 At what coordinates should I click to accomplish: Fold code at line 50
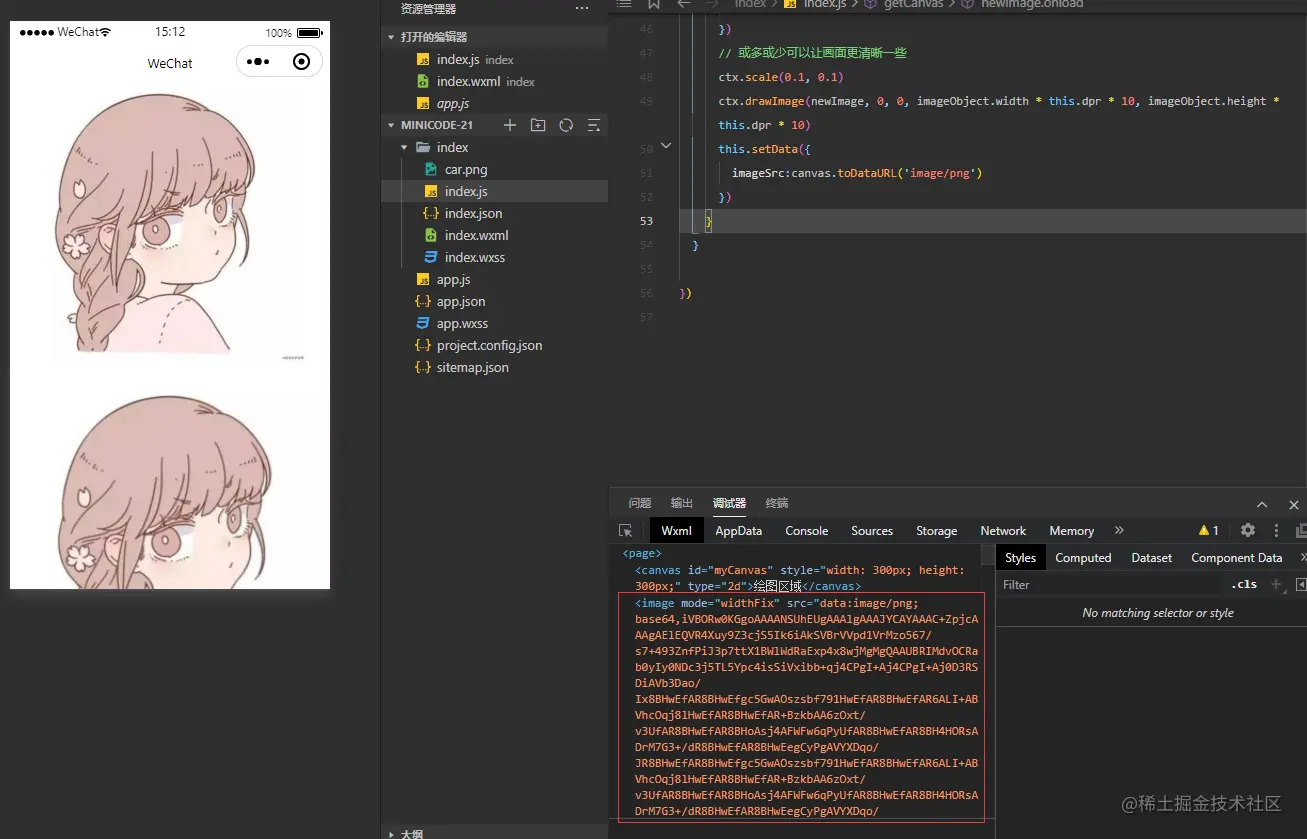click(x=667, y=147)
